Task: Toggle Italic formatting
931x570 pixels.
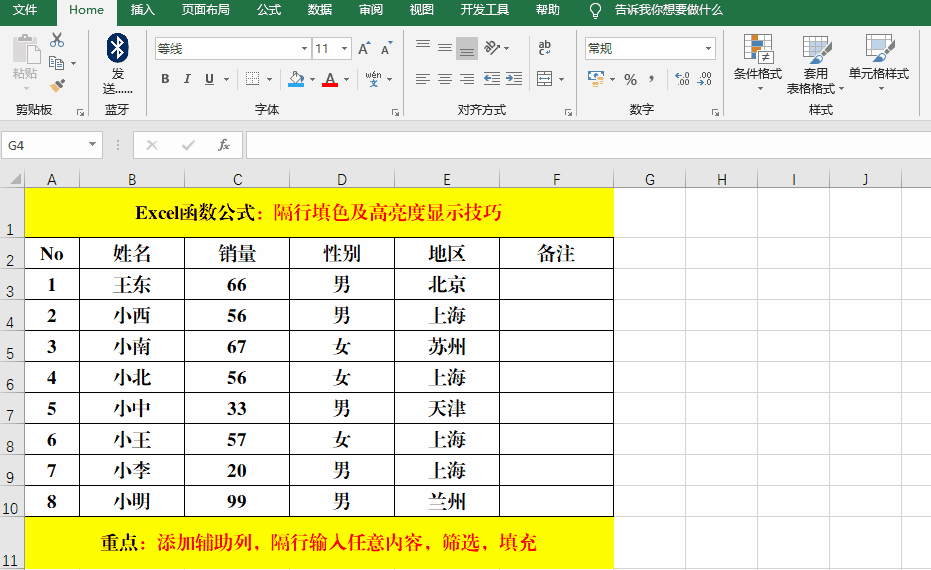Action: 188,79
